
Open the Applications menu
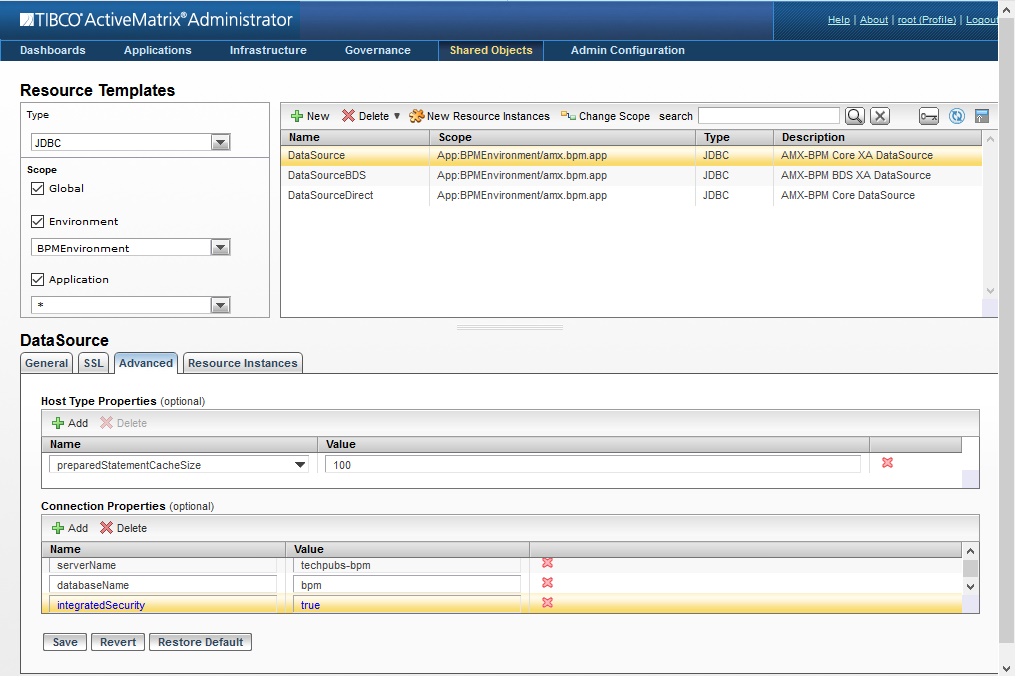coord(157,50)
